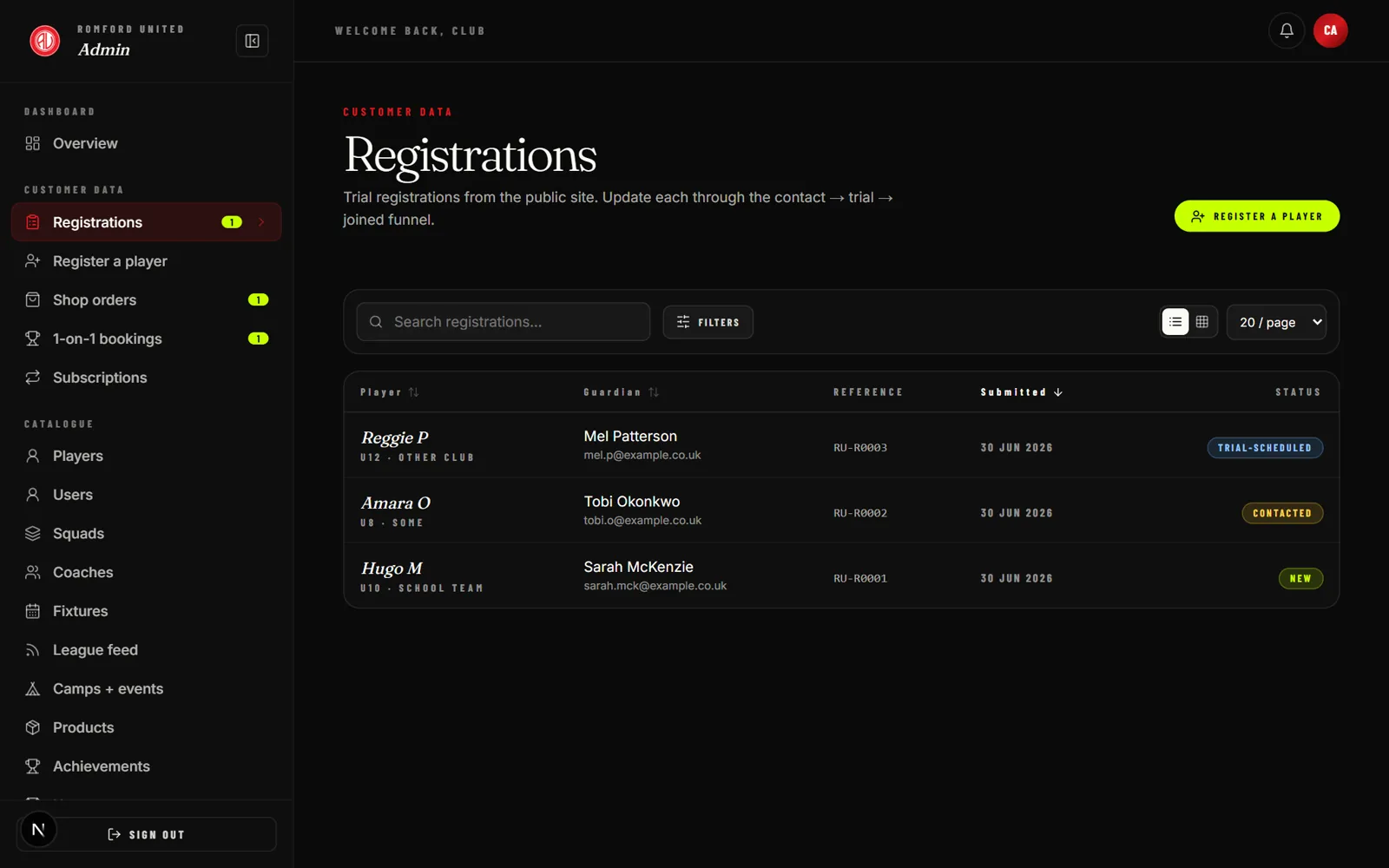Open Reggie P registration row

click(x=841, y=445)
